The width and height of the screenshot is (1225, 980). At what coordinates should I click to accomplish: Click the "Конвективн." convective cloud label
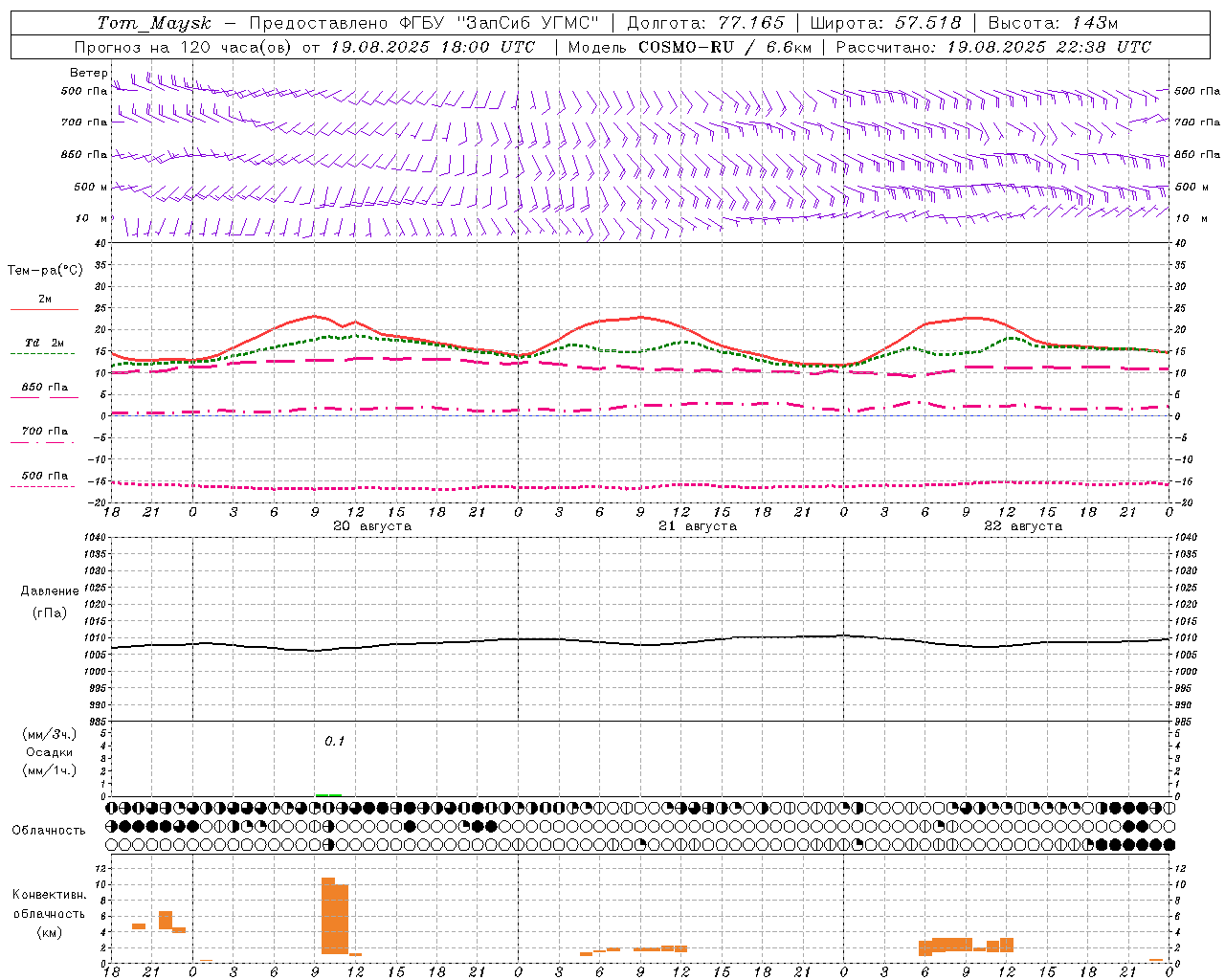coord(50,895)
